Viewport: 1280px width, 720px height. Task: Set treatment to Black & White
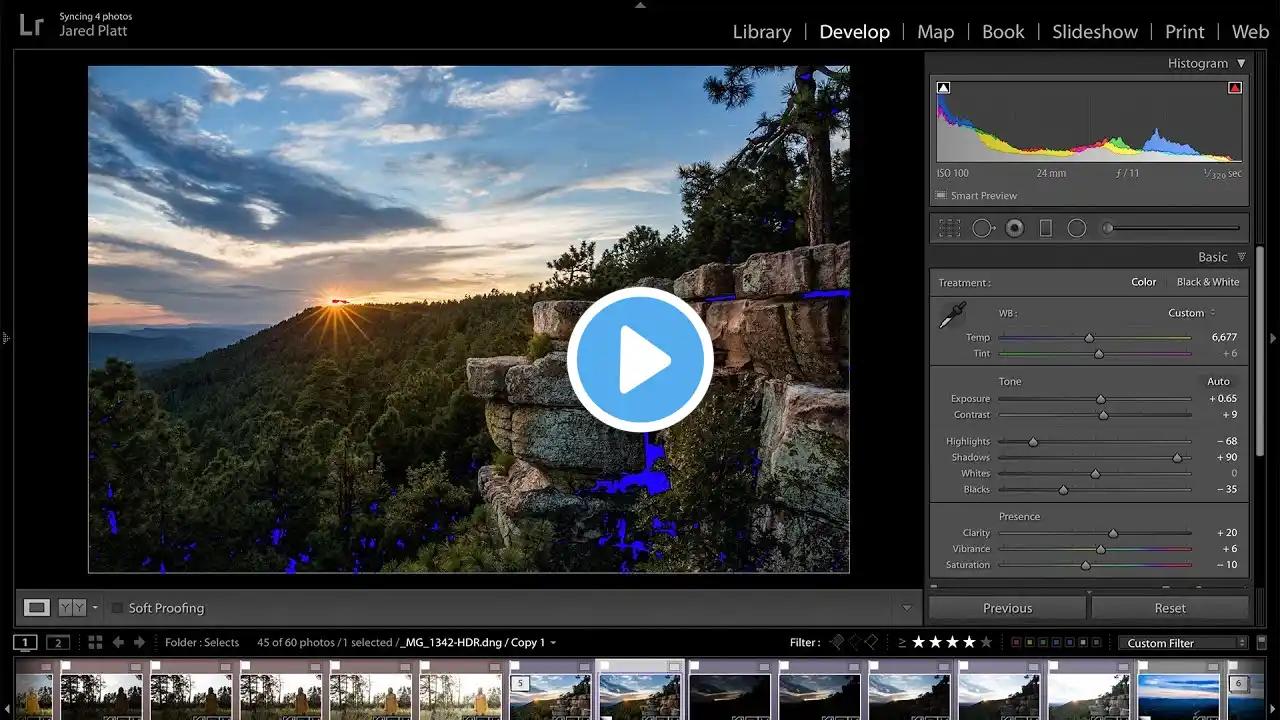pyautogui.click(x=1208, y=282)
